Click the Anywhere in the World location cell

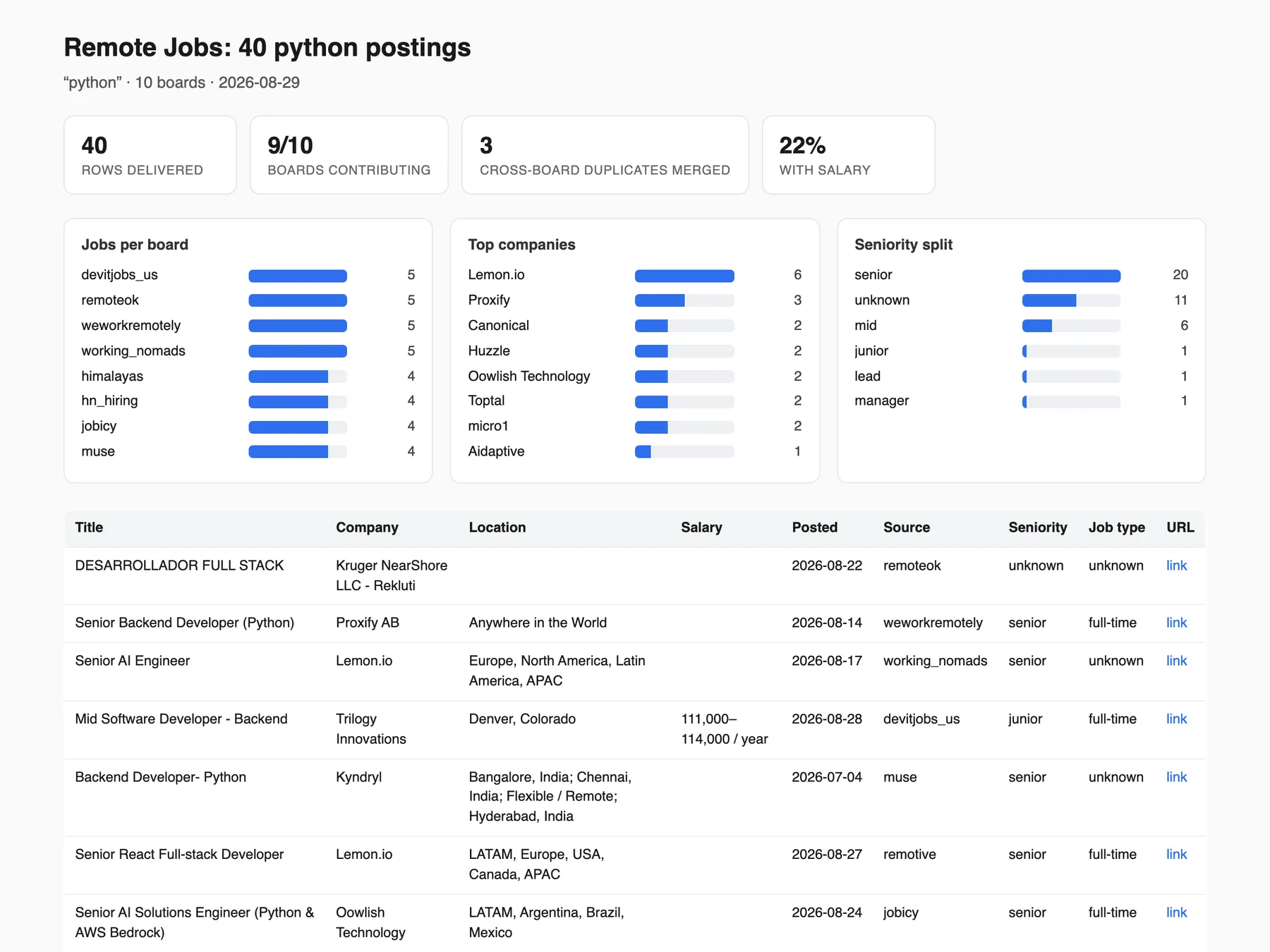click(x=538, y=623)
